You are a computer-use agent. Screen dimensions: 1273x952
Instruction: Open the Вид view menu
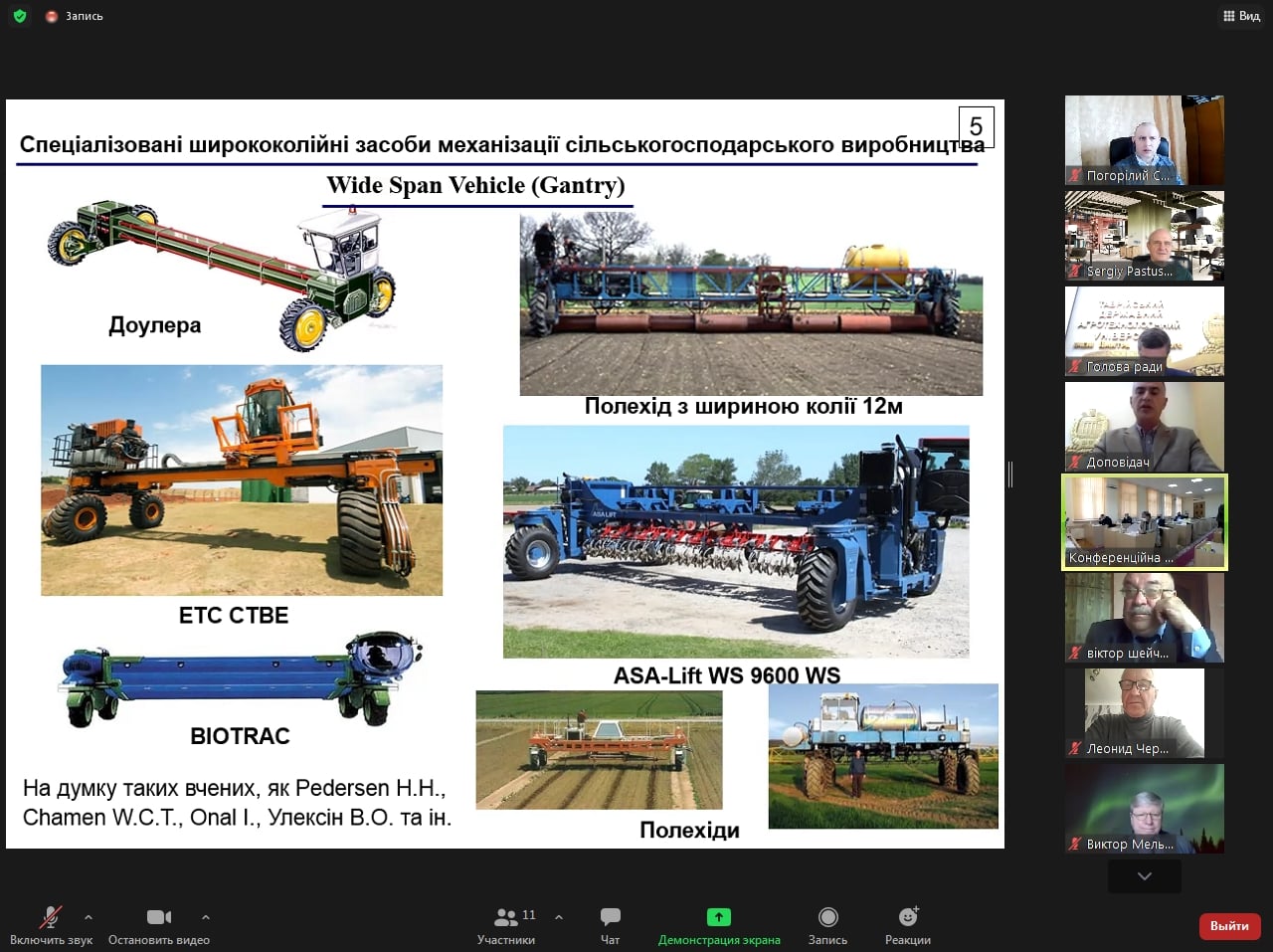click(x=1241, y=16)
